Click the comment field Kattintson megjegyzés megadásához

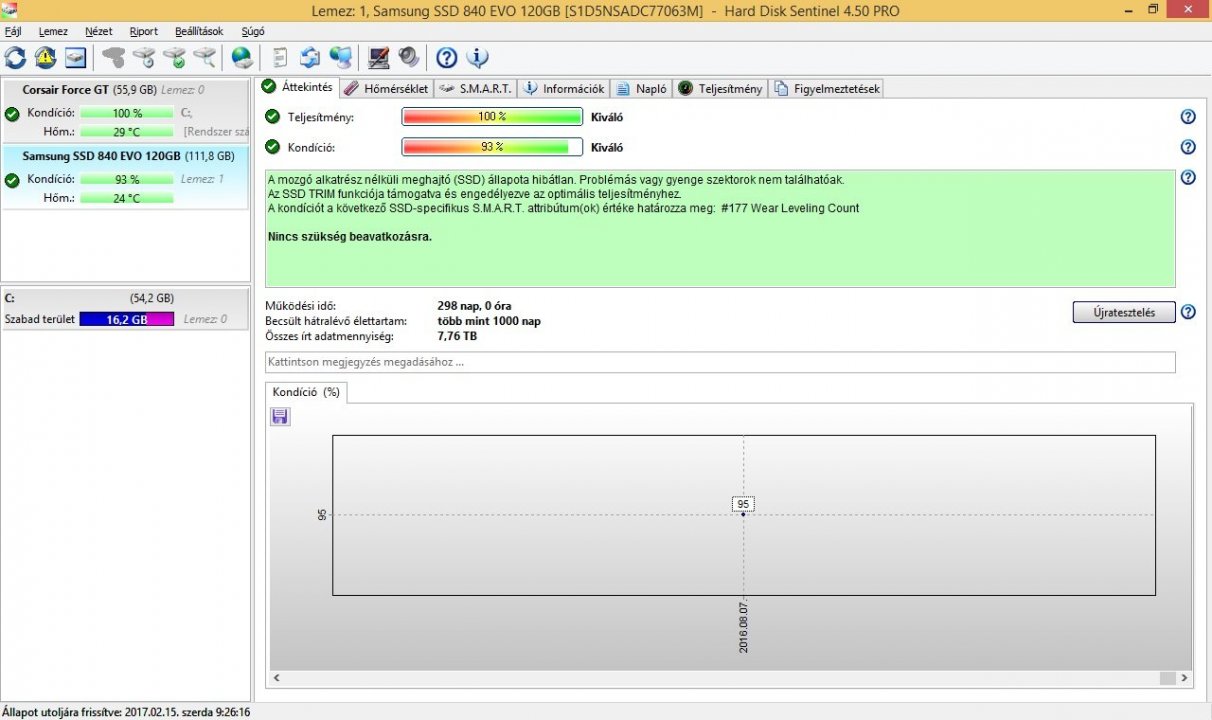click(720, 362)
